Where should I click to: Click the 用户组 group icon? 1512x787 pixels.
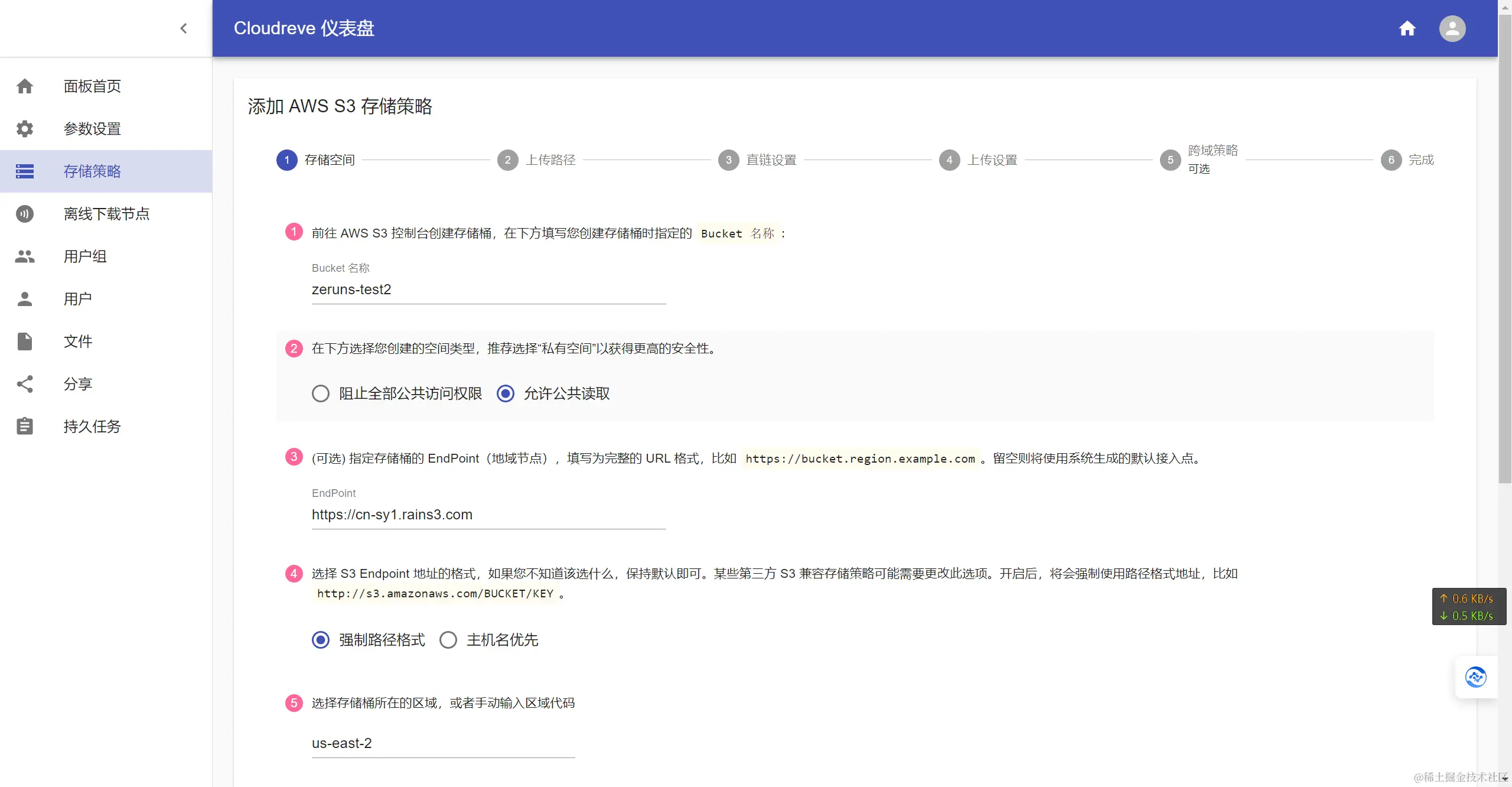(25, 256)
